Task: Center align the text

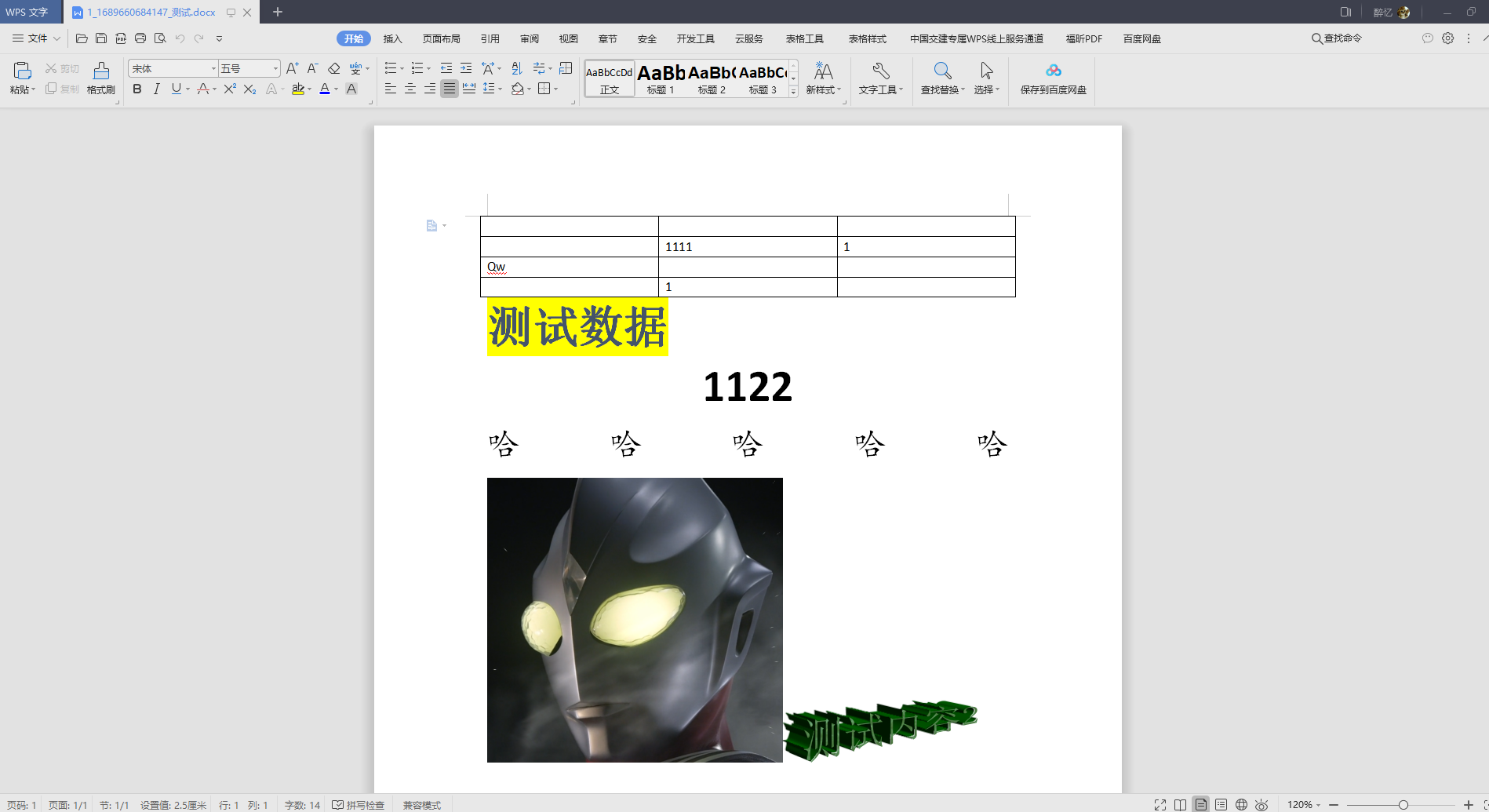Action: 410,89
